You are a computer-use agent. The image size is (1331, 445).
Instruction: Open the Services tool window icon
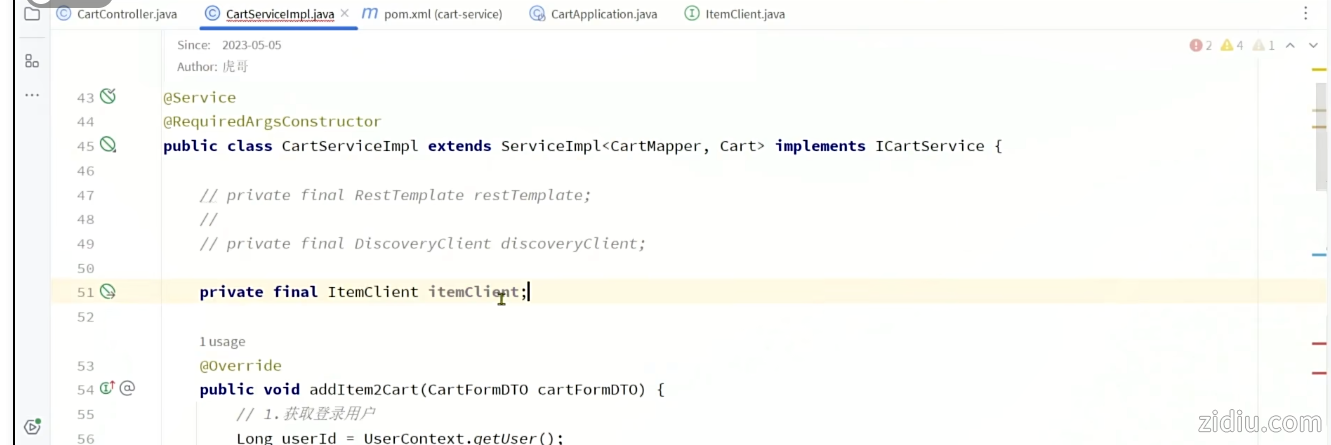[x=32, y=426]
